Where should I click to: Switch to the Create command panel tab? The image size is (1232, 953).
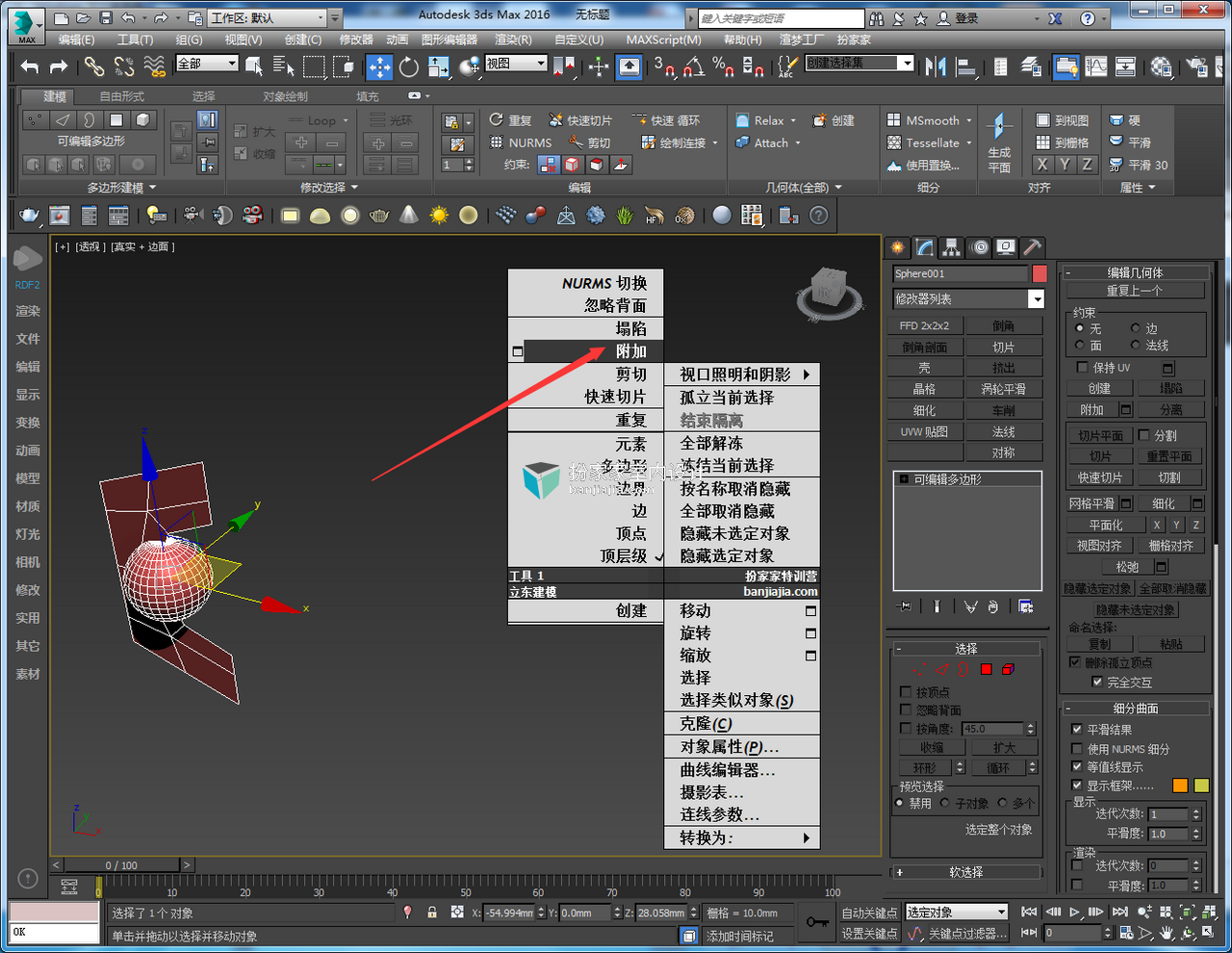[x=898, y=247]
